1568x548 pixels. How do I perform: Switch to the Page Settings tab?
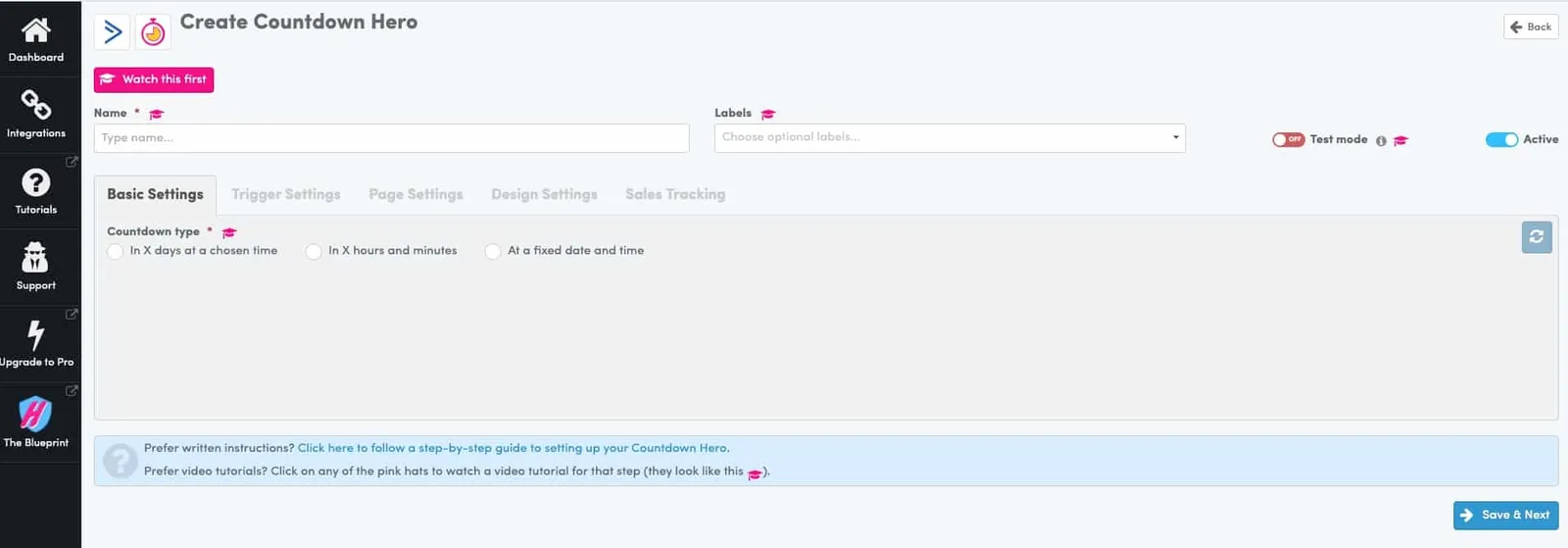point(416,194)
